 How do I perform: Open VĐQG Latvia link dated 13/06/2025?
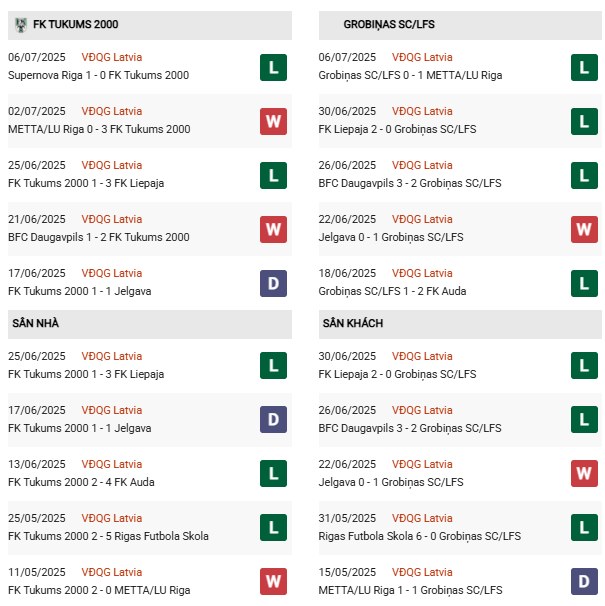[x=112, y=464]
